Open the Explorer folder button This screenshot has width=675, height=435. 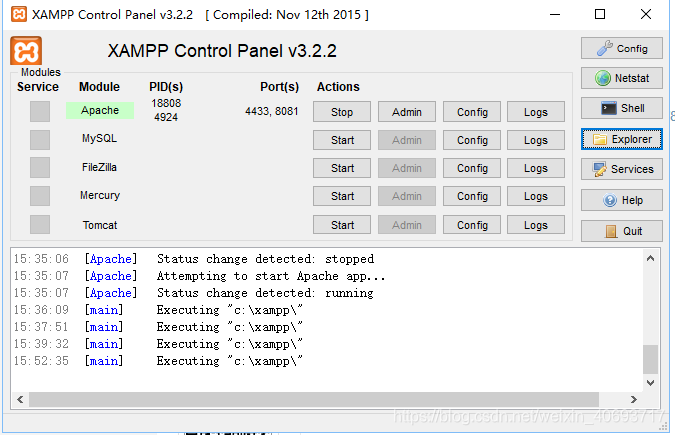coord(622,139)
